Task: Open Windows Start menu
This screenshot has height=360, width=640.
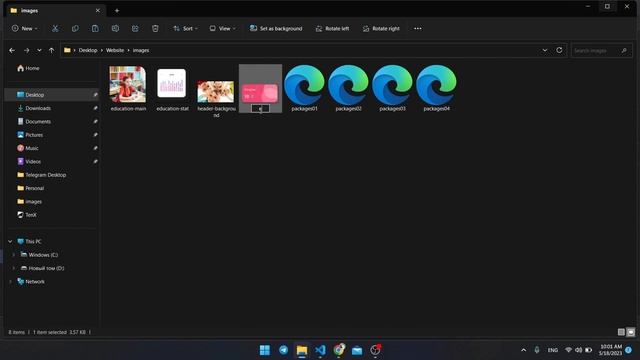Action: (265, 350)
